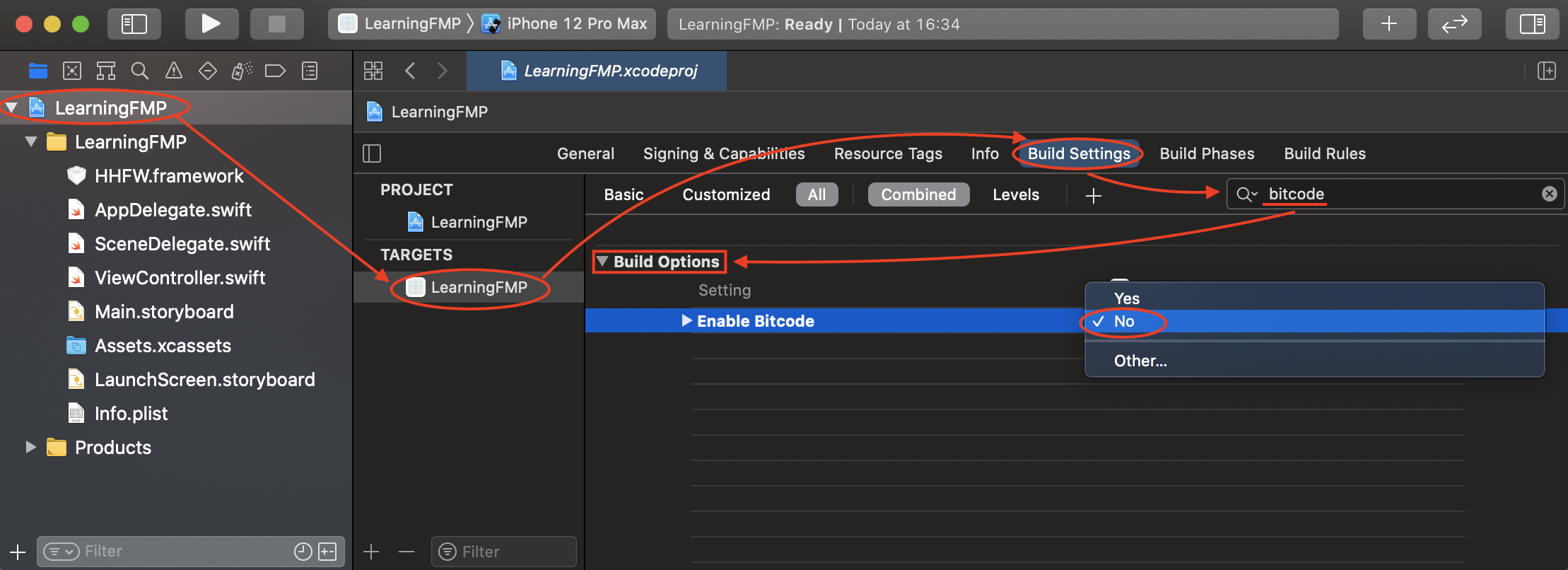The image size is (1568, 570).
Task: Switch to Levels settings view
Action: pyautogui.click(x=1016, y=194)
